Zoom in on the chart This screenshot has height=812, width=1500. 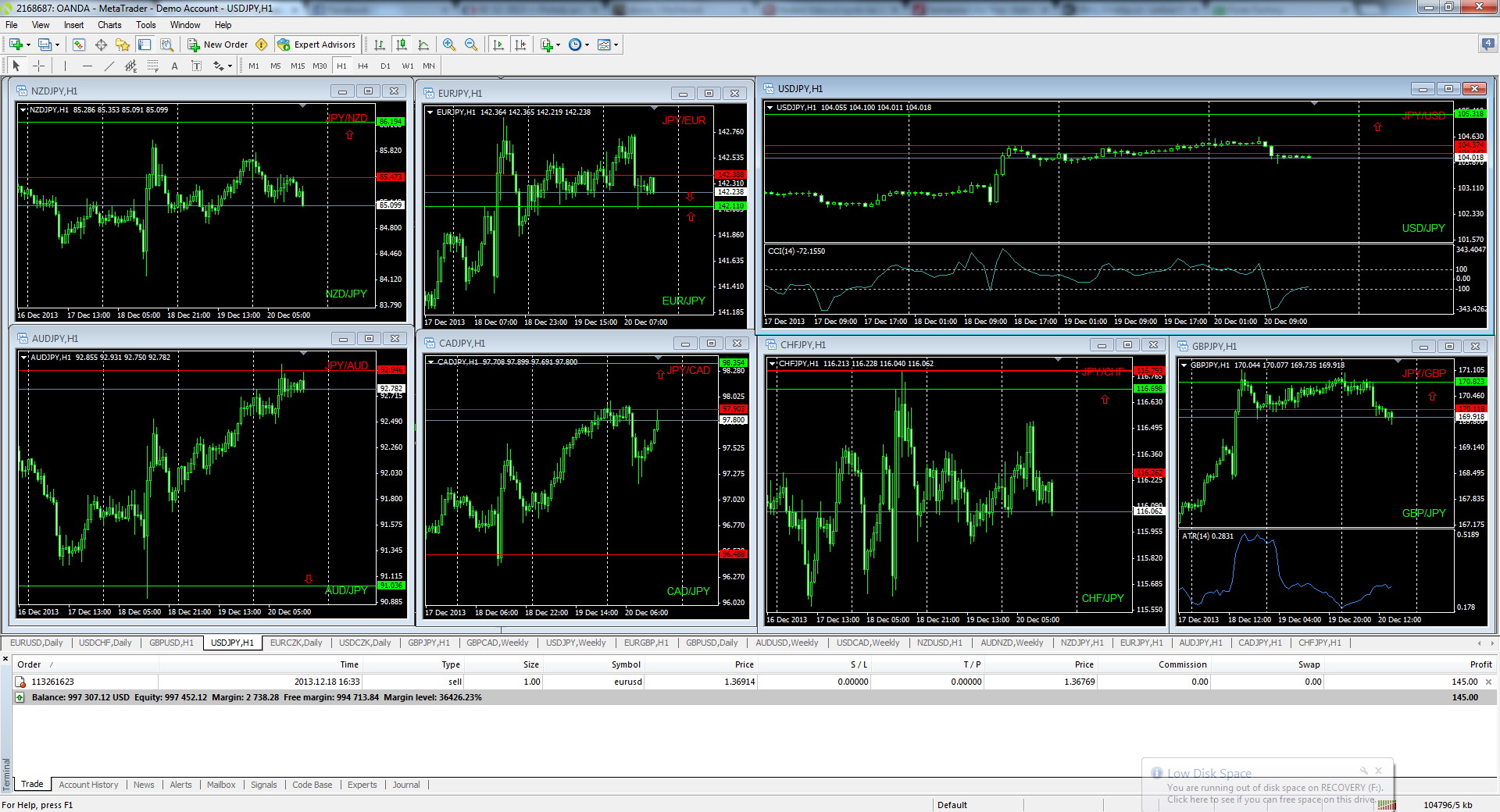(449, 45)
